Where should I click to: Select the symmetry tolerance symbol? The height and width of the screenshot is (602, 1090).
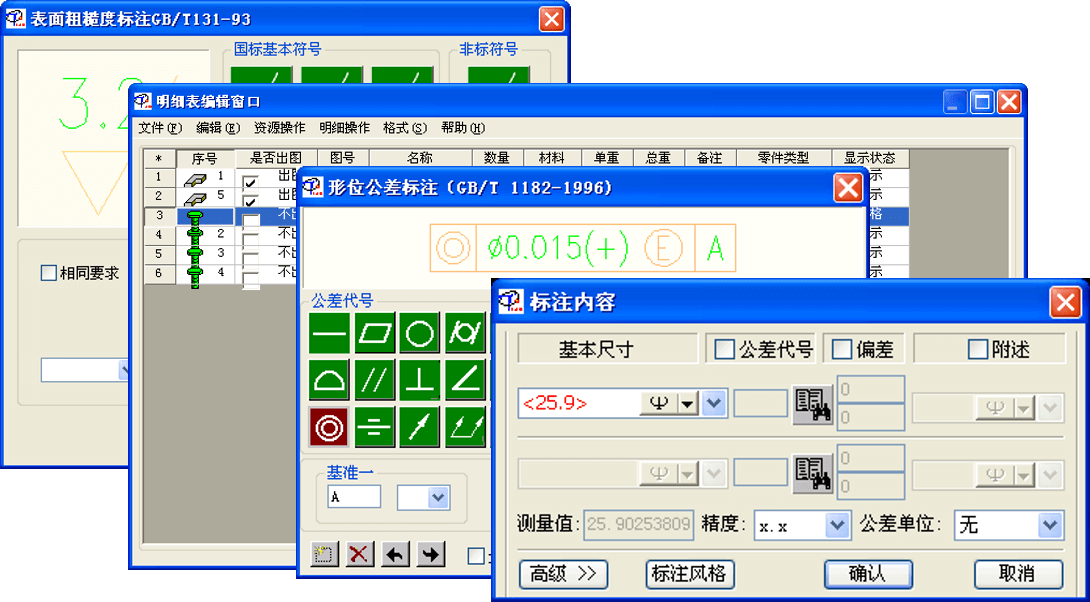(x=375, y=427)
